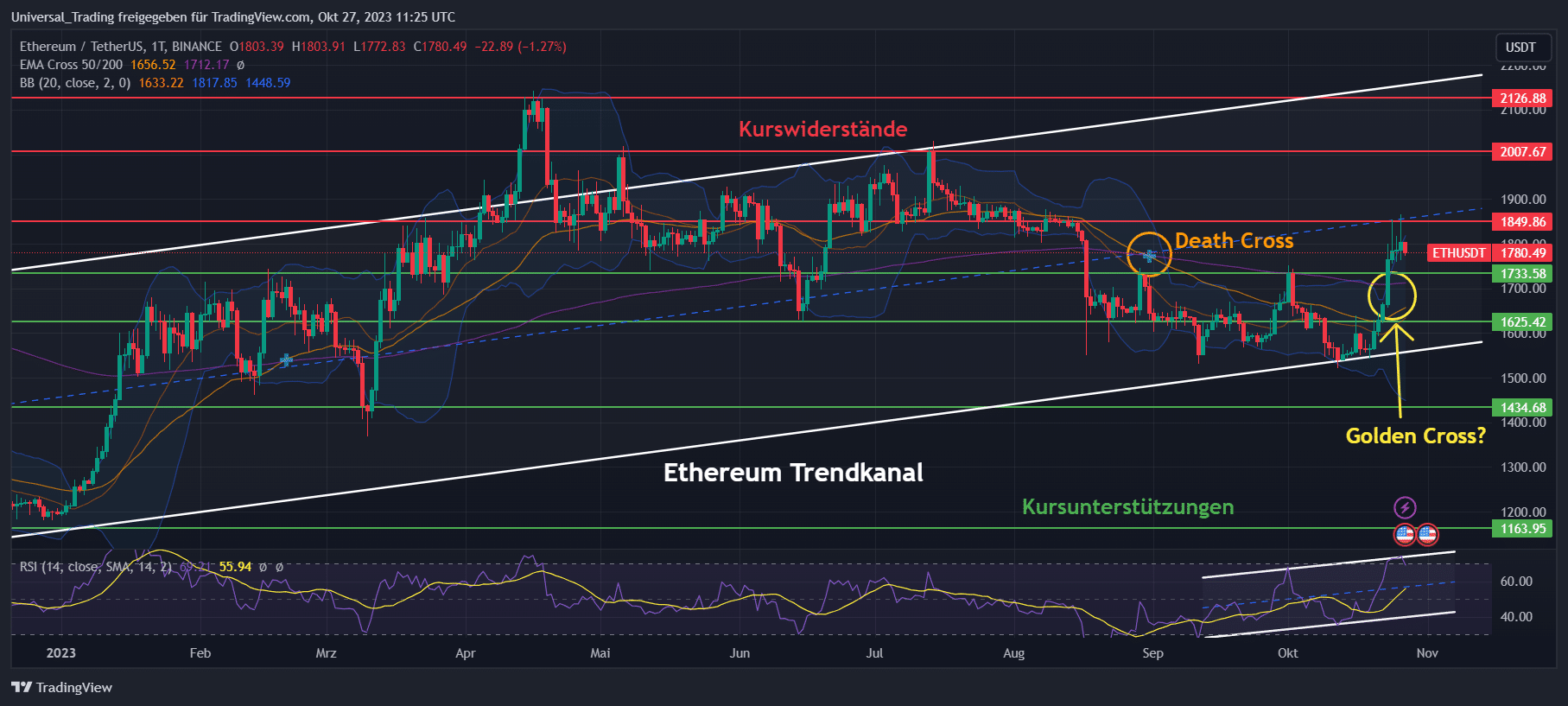Click the low price value L1772.83
This screenshot has width=1568, height=706.
tap(379, 47)
